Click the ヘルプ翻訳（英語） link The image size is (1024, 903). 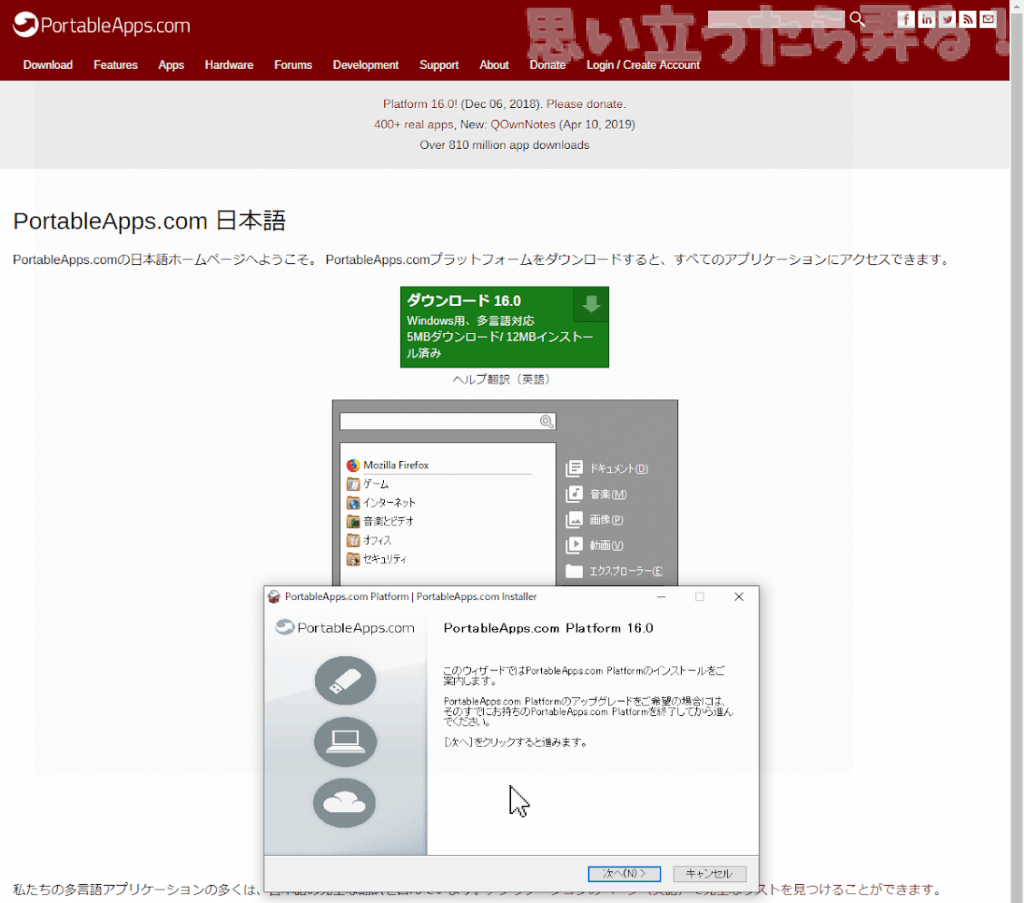point(502,379)
